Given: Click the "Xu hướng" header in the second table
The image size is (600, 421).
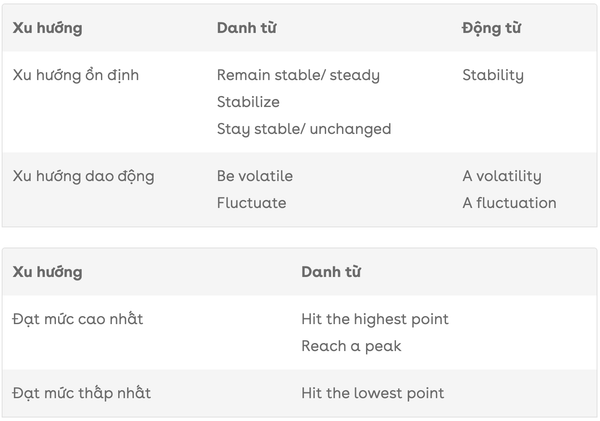Looking at the screenshot, I should (x=47, y=272).
